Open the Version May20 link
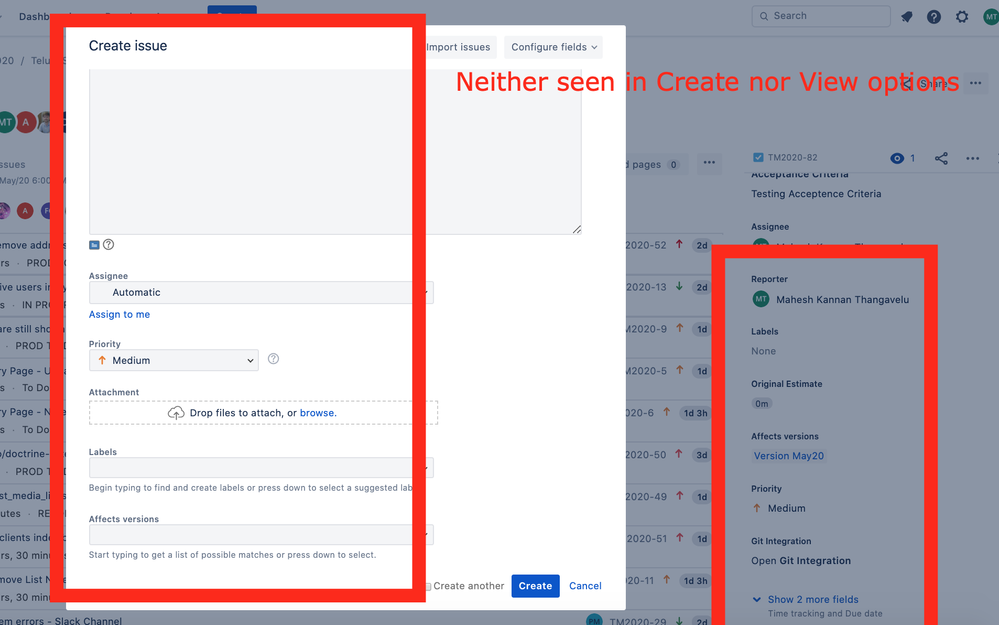This screenshot has width=999, height=625. tap(789, 456)
